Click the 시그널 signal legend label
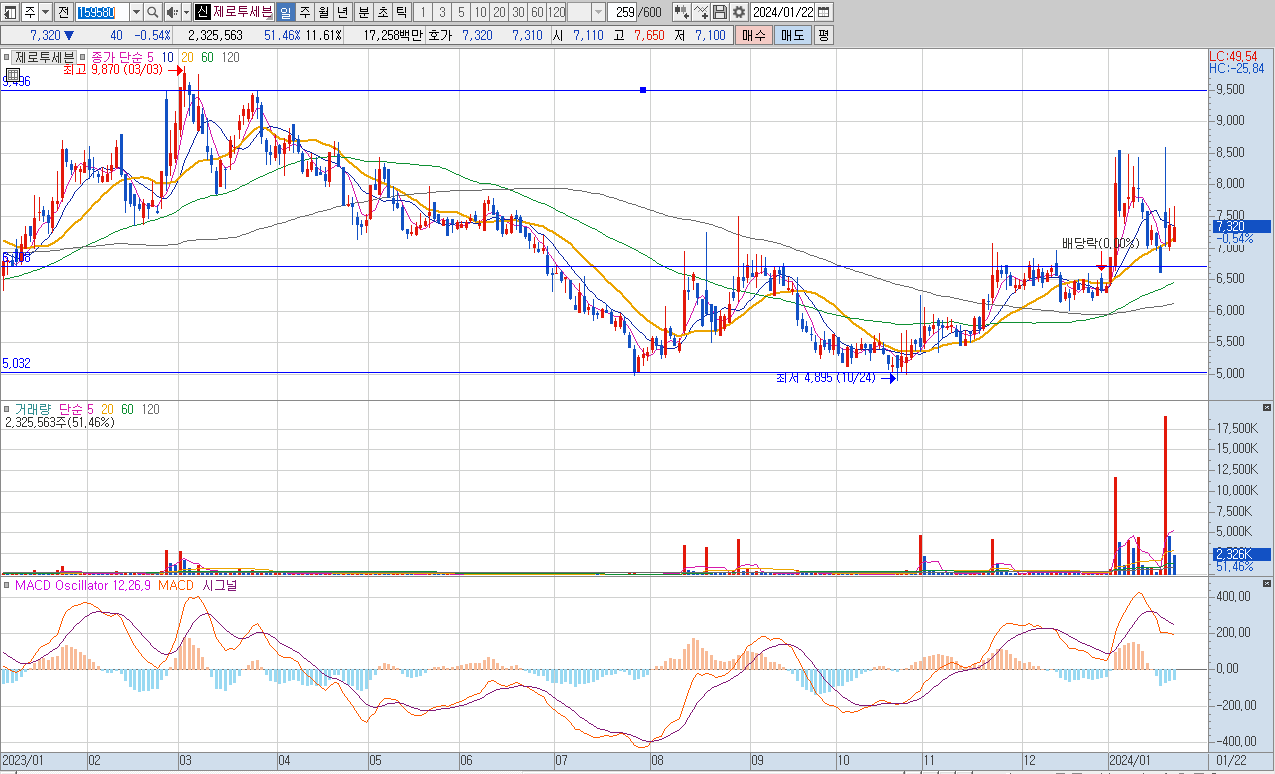The width and height of the screenshot is (1275, 774). (219, 585)
